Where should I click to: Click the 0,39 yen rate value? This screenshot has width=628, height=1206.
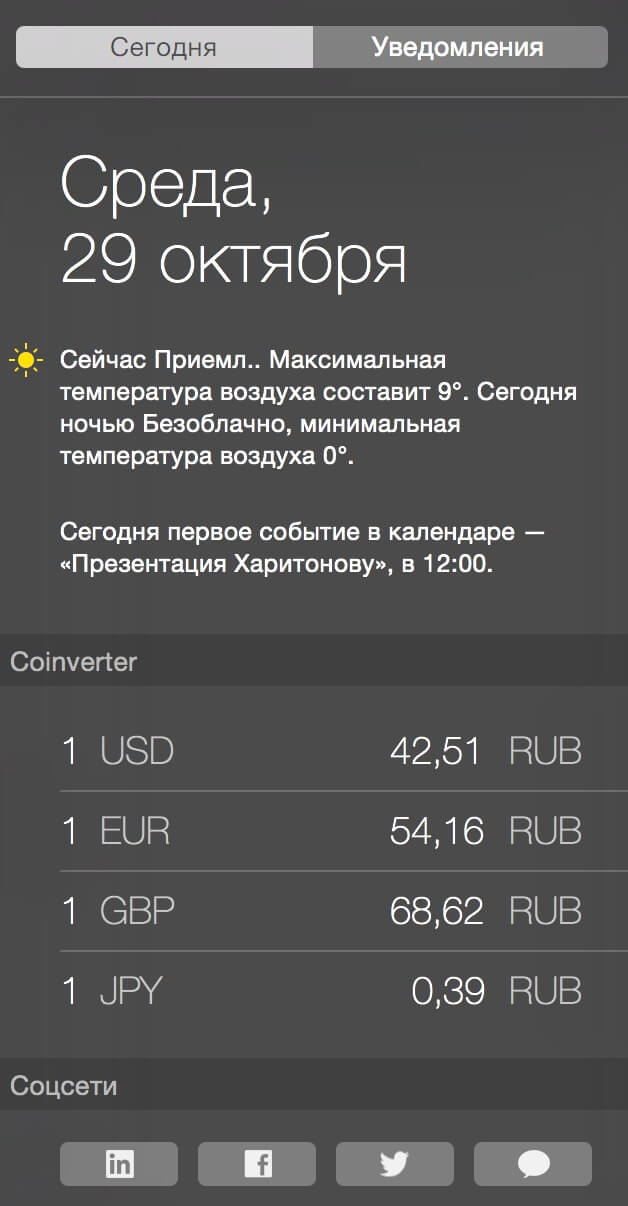(448, 992)
